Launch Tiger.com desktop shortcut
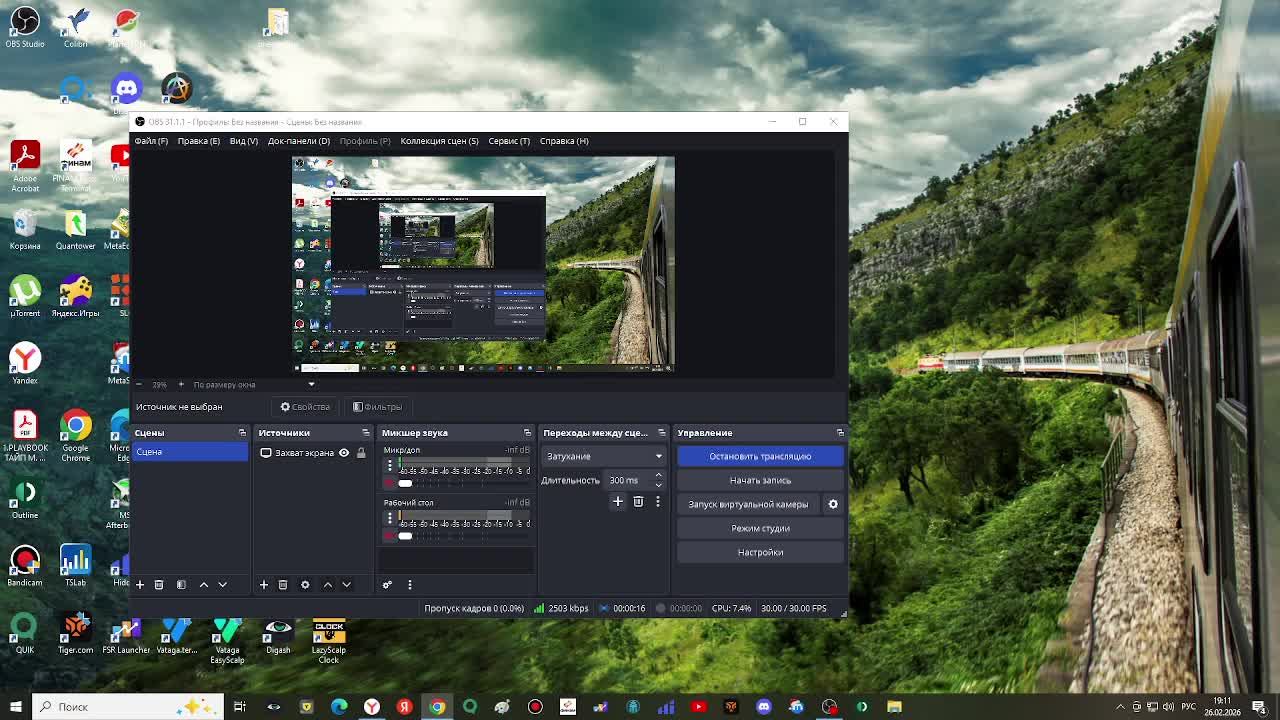The width and height of the screenshot is (1280, 720). pyautogui.click(x=75, y=634)
